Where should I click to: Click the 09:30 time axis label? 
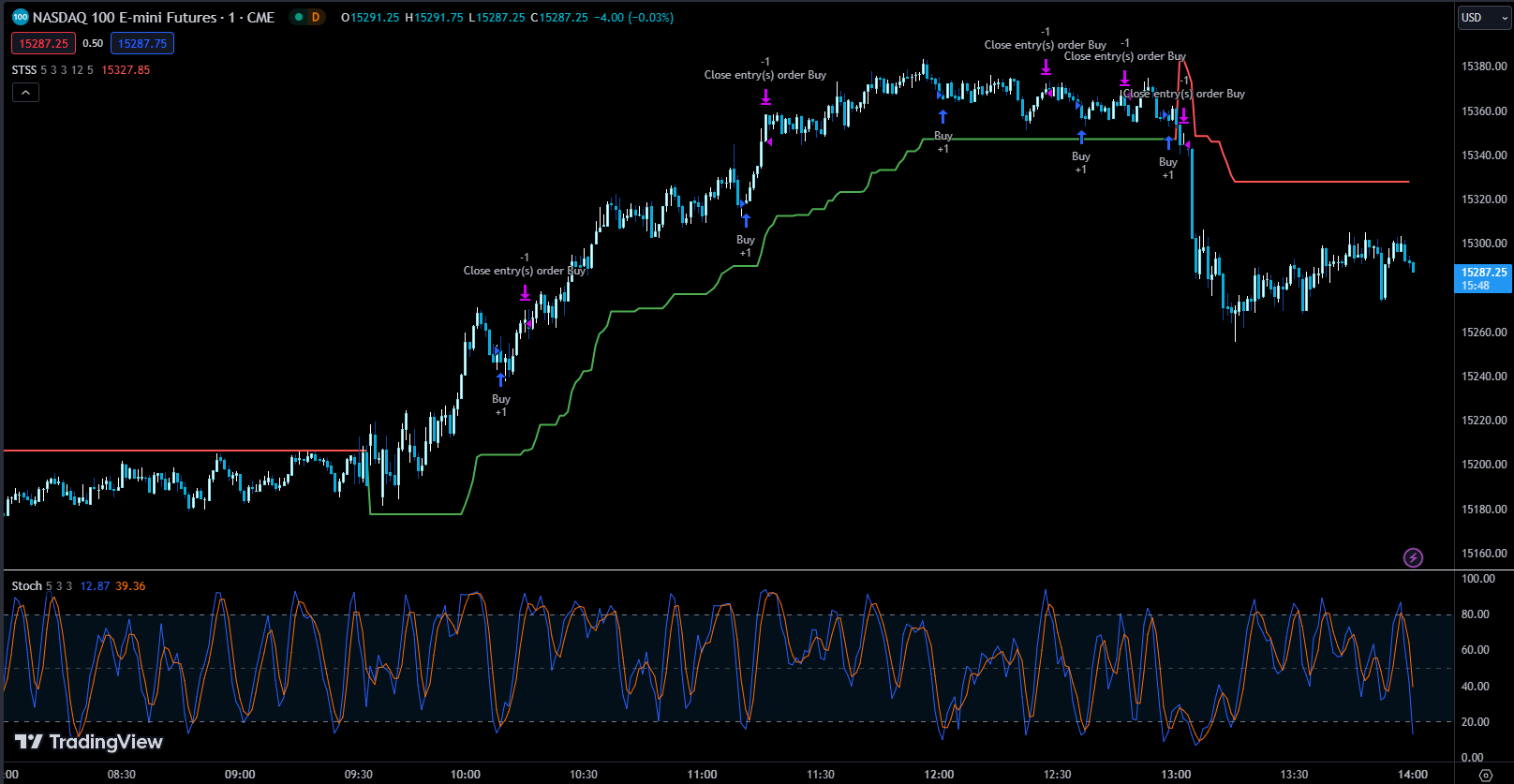click(x=358, y=775)
